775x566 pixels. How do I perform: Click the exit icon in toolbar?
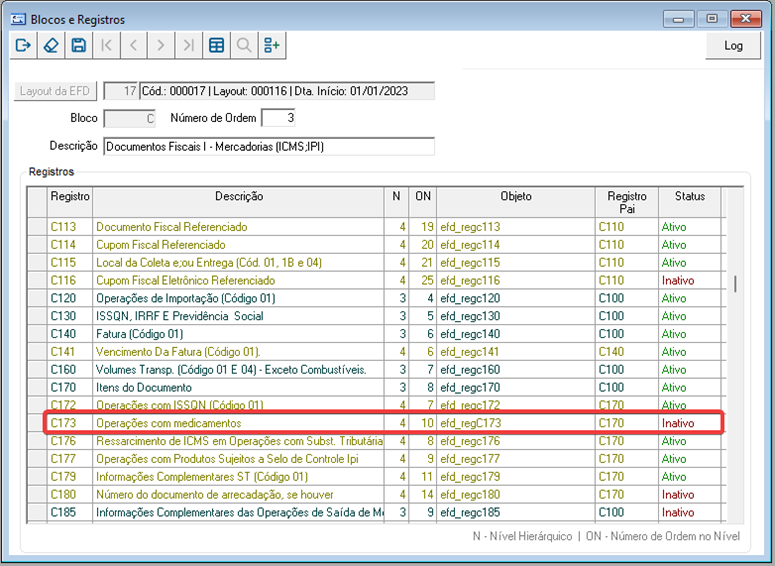coord(24,45)
